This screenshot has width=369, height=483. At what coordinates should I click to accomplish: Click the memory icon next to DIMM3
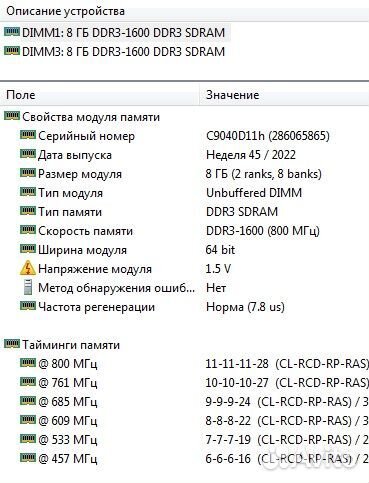12,51
